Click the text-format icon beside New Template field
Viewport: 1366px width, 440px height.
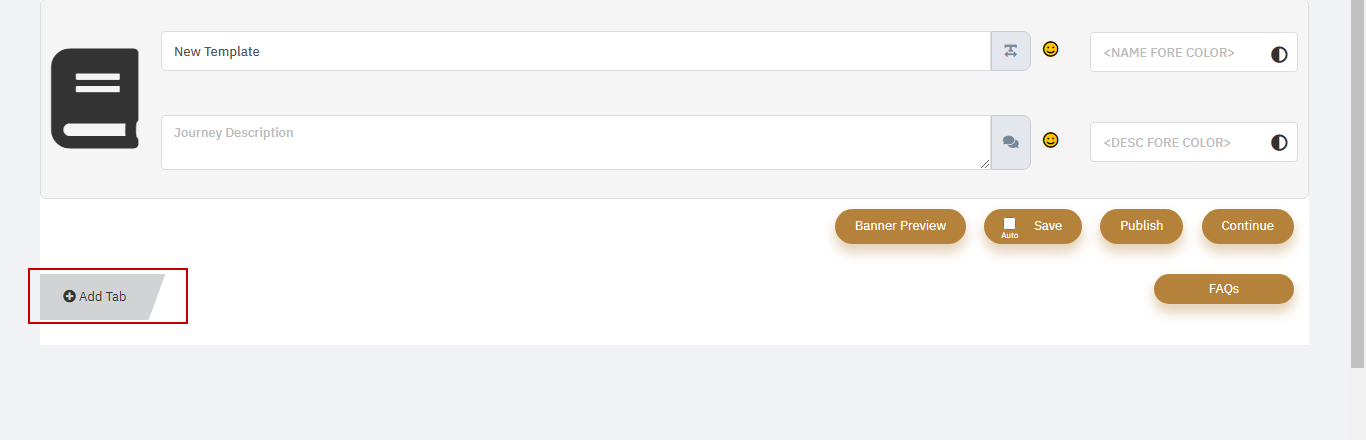coord(1010,51)
